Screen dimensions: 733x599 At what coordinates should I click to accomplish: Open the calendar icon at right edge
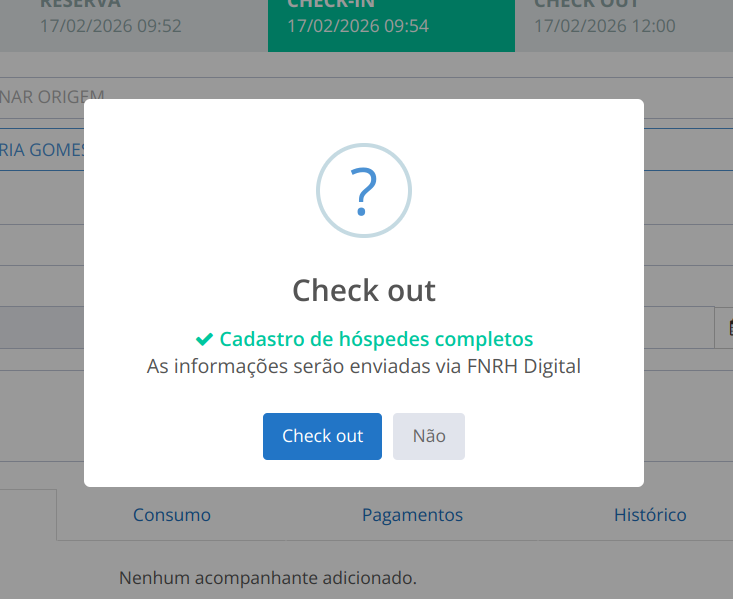(728, 327)
